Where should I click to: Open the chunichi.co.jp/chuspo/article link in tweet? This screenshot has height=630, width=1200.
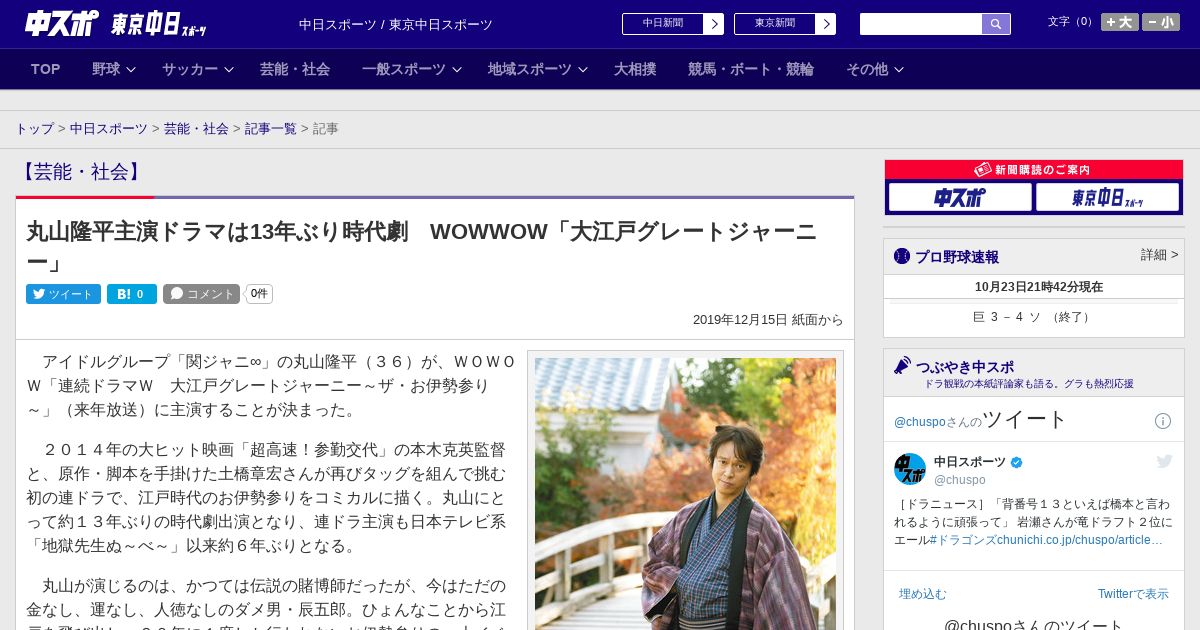(x=1080, y=540)
